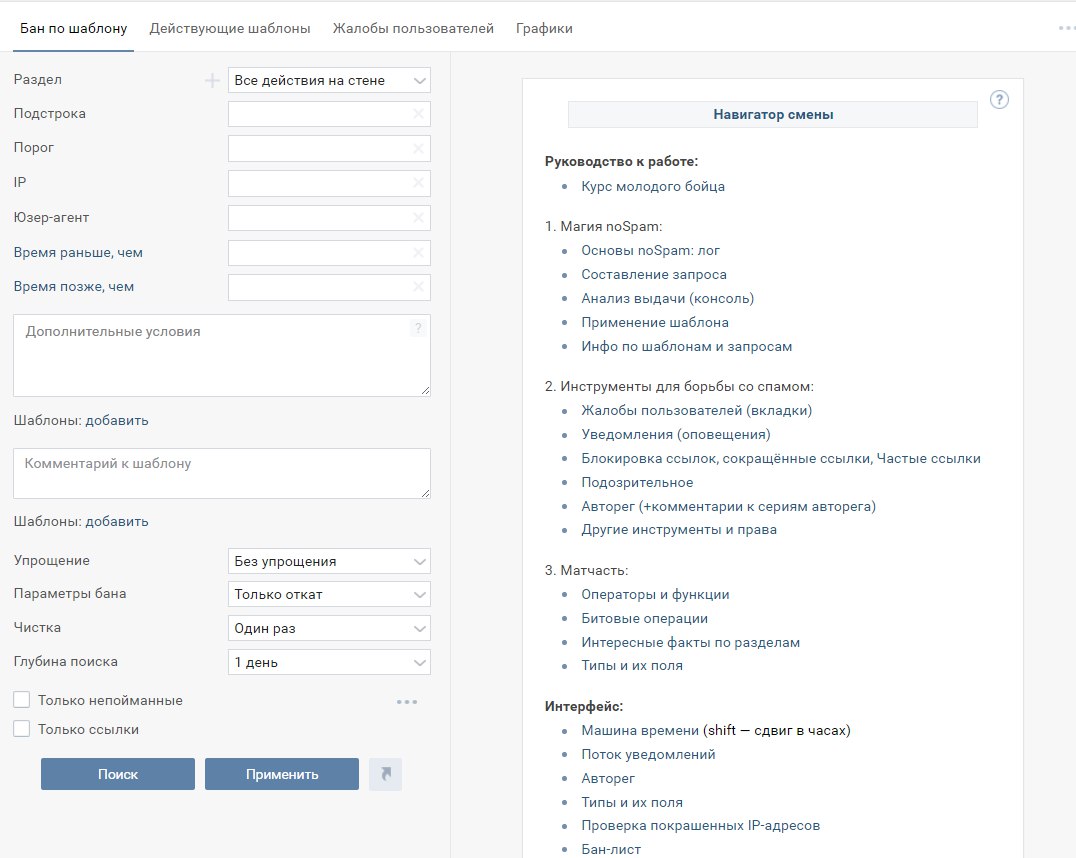Click the arrow share icon beside Применить
This screenshot has width=1076, height=858.
tap(385, 774)
